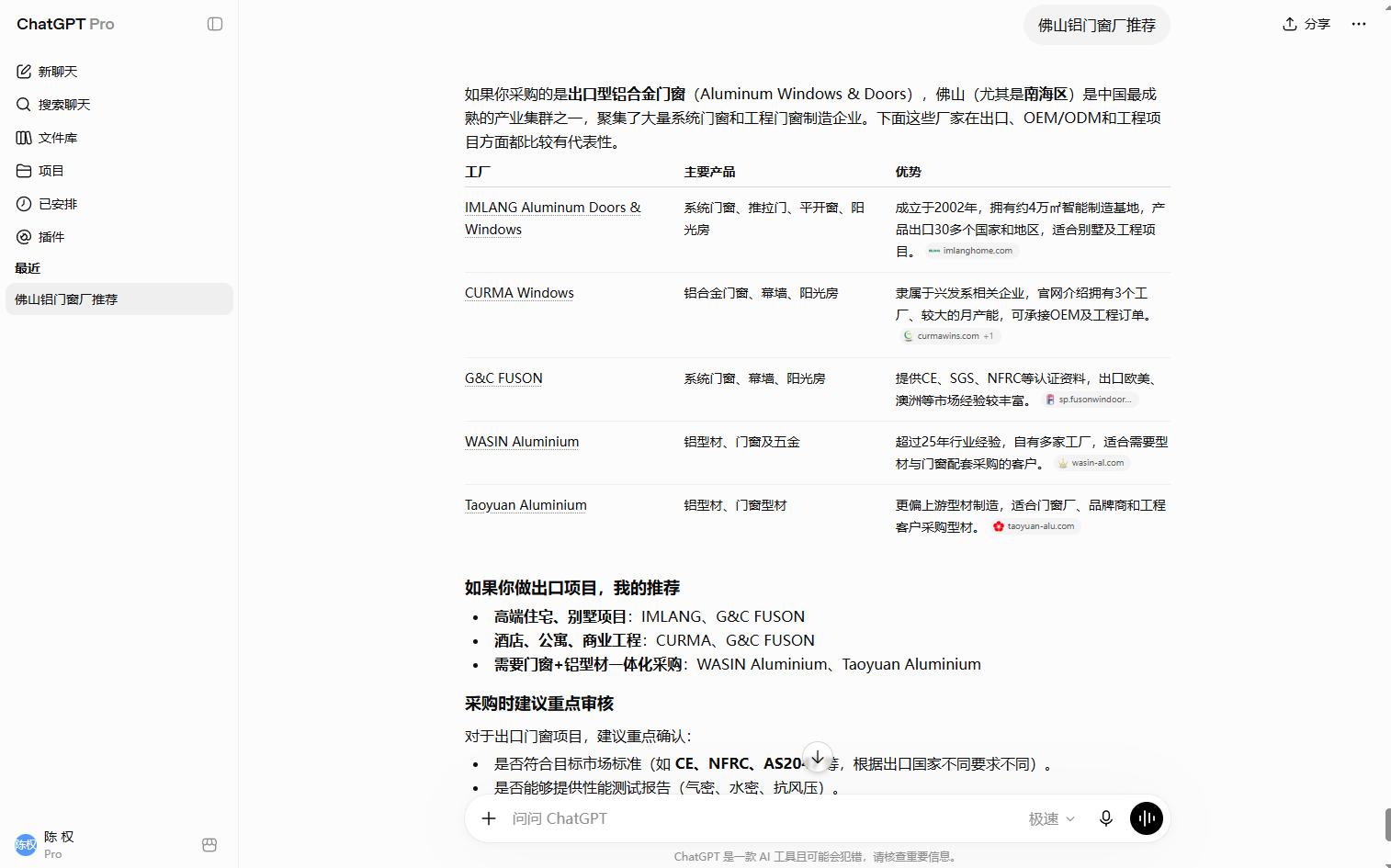Click the page vertical scrollbar thumb
Image resolution: width=1391 pixels, height=868 pixels.
[1387, 825]
